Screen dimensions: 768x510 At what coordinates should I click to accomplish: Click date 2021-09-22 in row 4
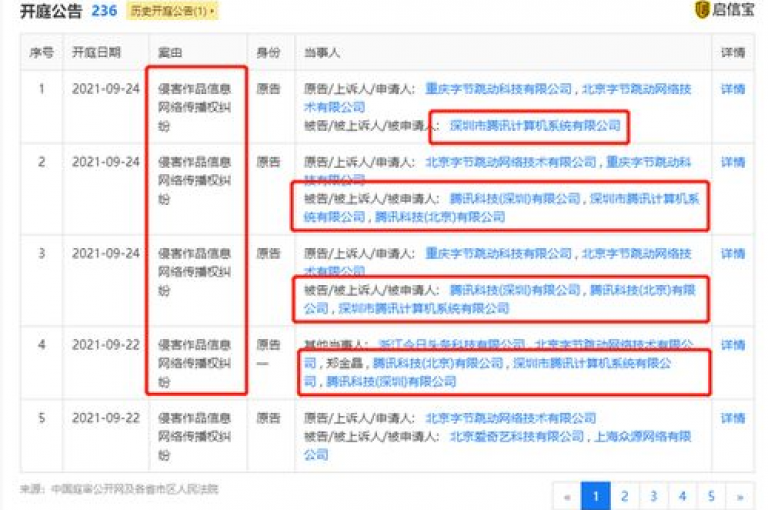(x=106, y=345)
